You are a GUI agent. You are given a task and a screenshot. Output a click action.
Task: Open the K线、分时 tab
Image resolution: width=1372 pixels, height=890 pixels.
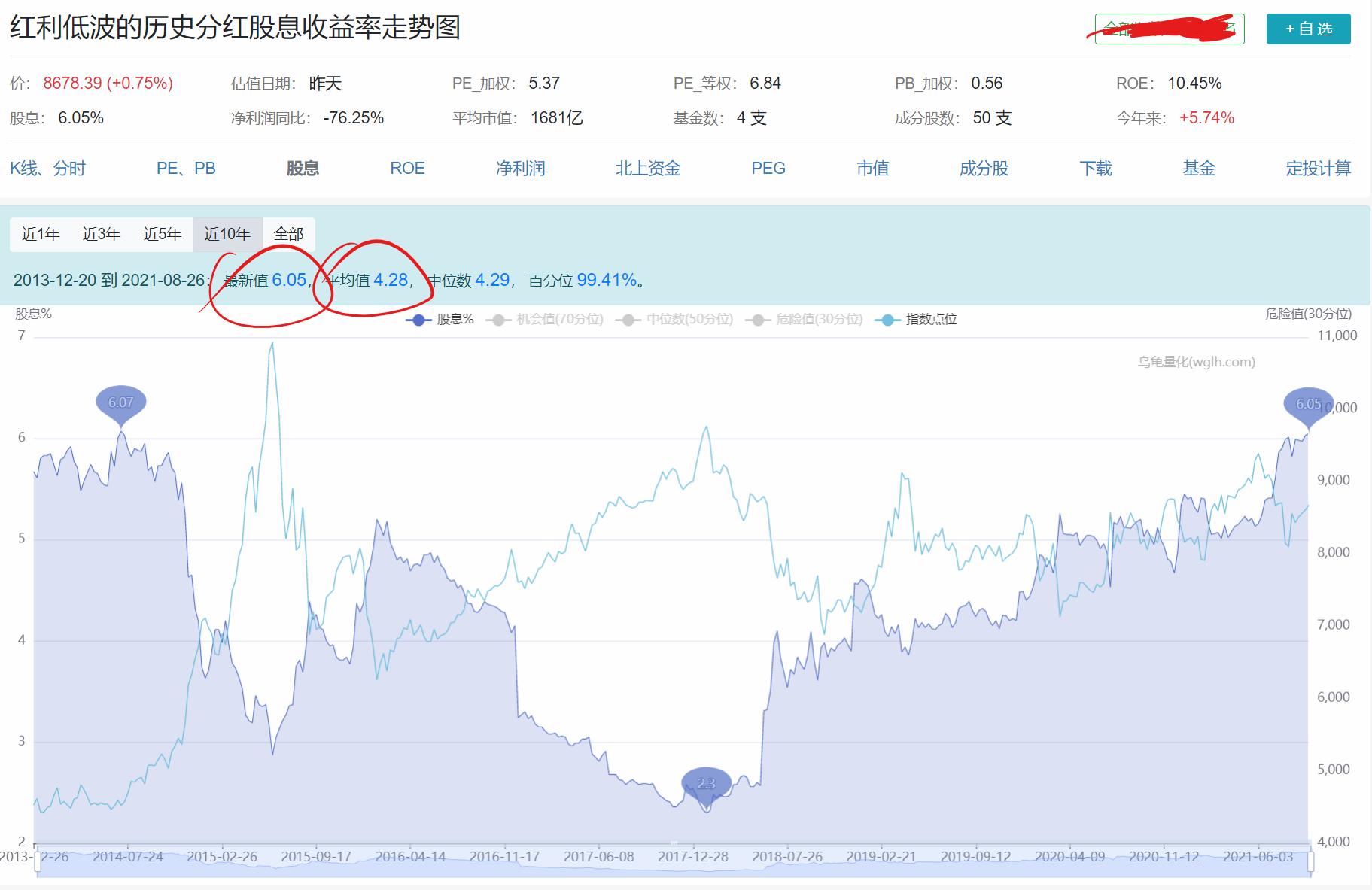pos(49,169)
